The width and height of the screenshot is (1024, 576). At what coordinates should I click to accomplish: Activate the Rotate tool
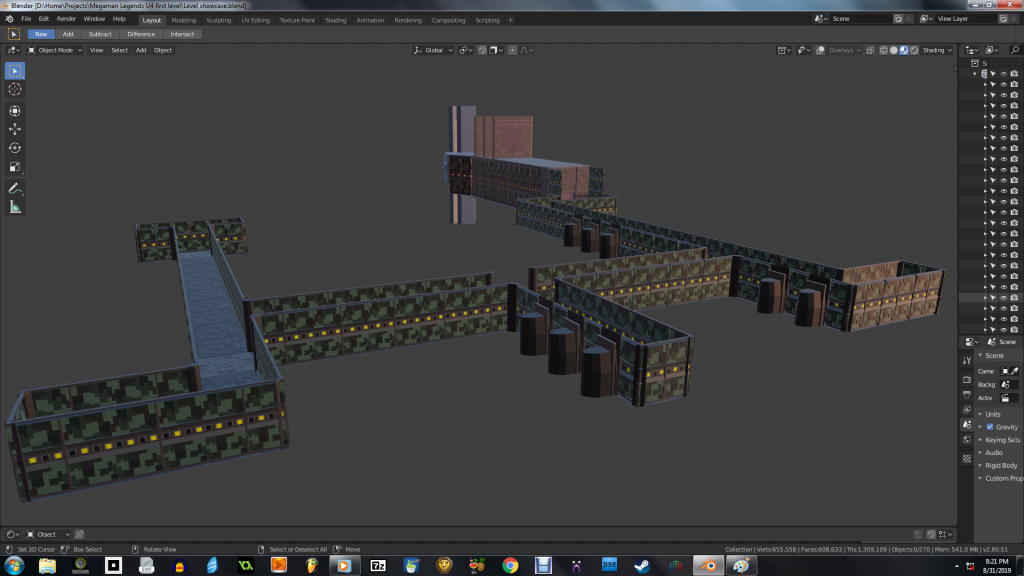point(15,148)
